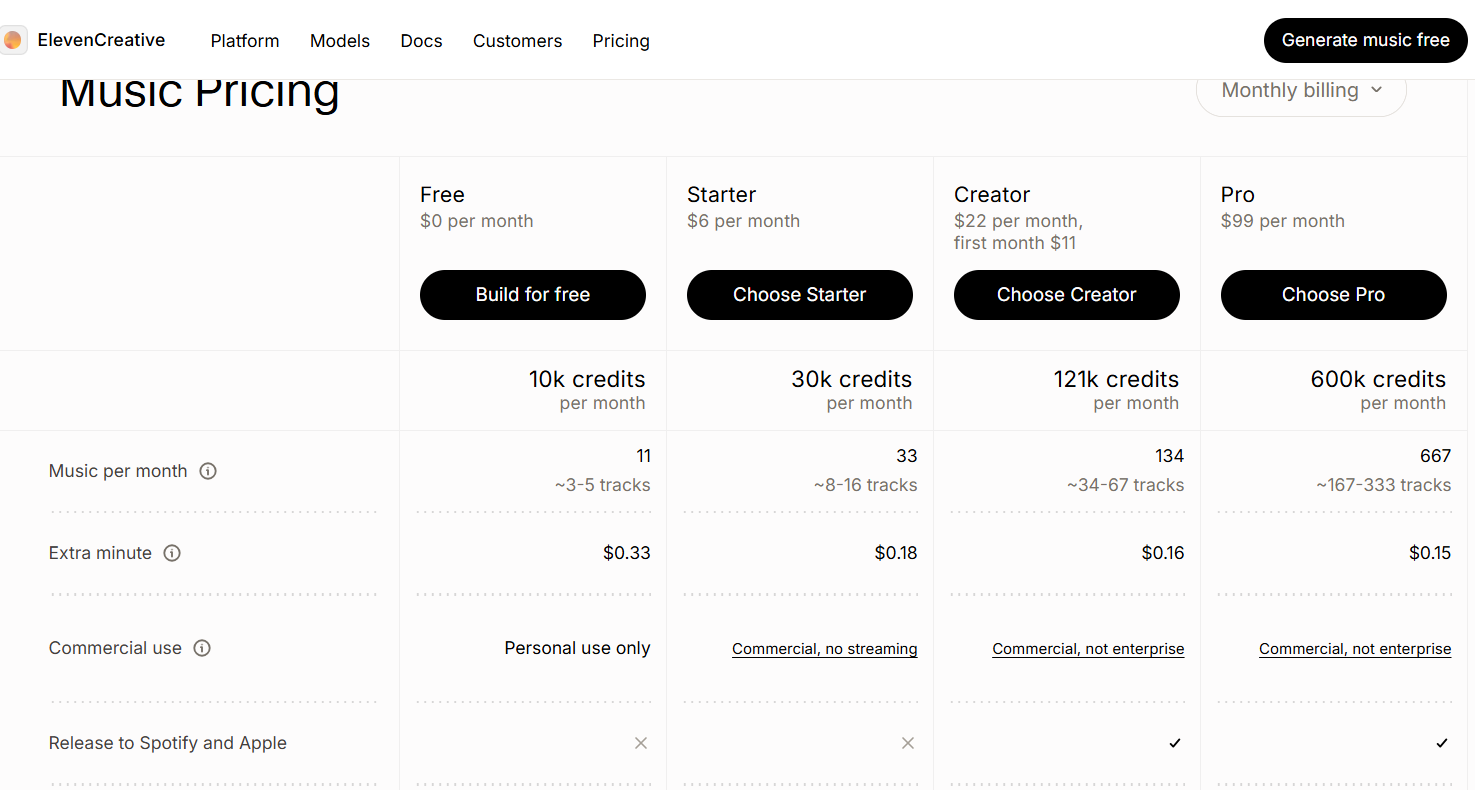Open the Commercial, no streaming link
1475x790 pixels.
825,649
